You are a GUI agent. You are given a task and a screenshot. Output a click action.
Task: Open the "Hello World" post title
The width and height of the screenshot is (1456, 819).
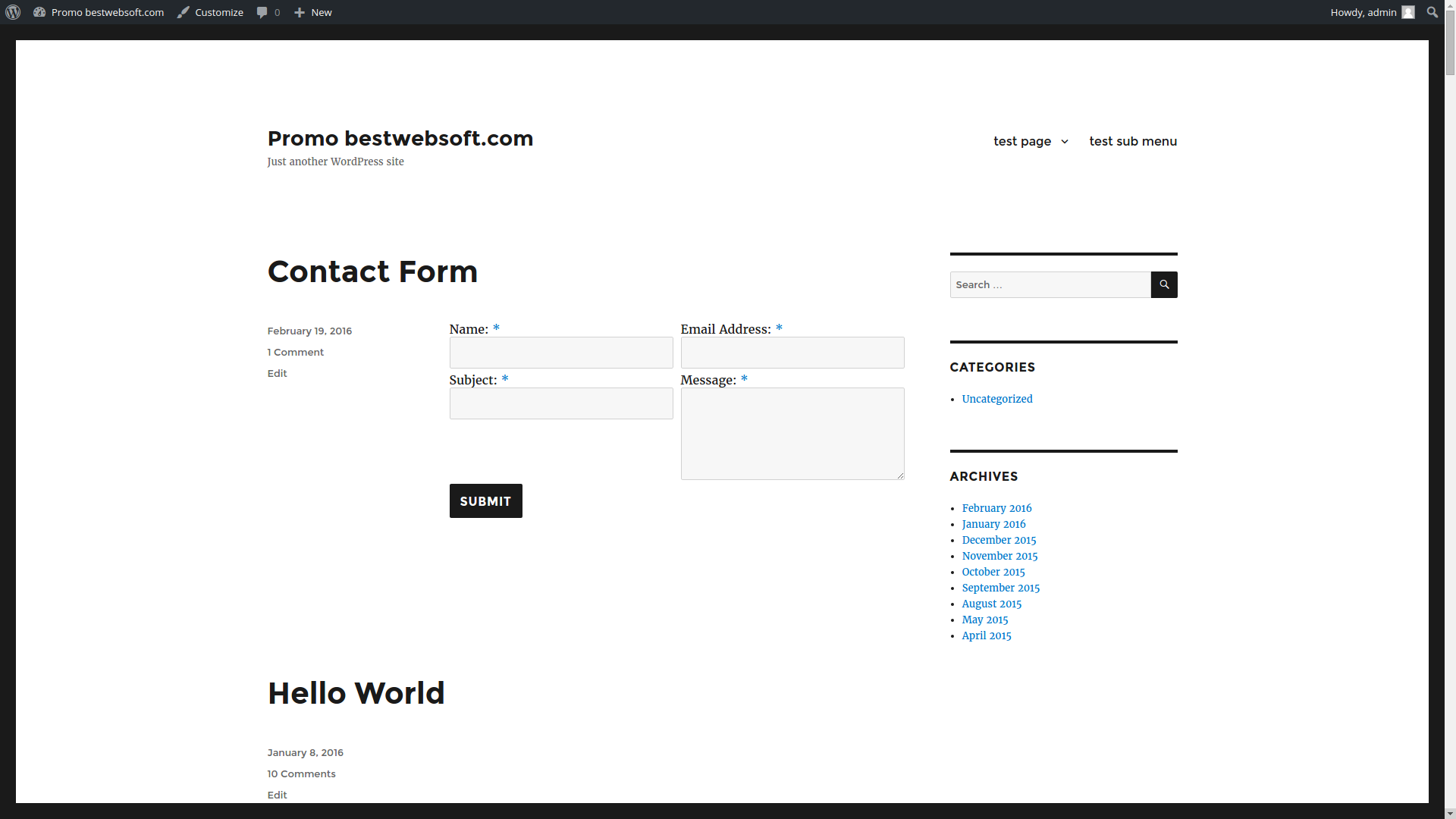click(x=356, y=692)
